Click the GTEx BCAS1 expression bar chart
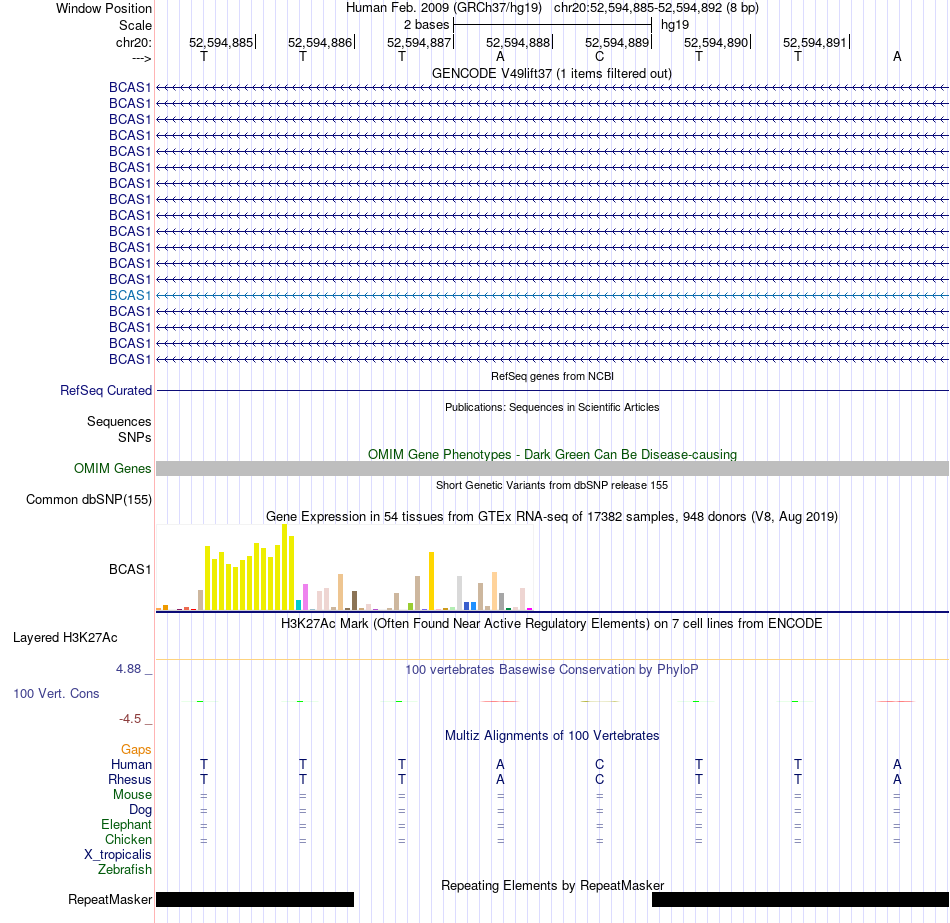Viewport: 950px width, 923px height. pyautogui.click(x=344, y=567)
